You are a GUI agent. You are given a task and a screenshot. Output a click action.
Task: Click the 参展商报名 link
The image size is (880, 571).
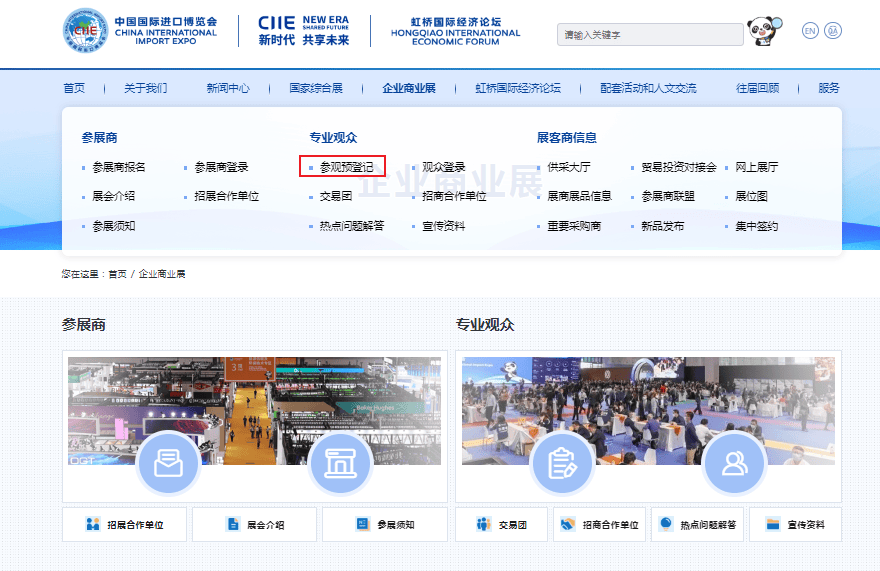pyautogui.click(x=119, y=167)
